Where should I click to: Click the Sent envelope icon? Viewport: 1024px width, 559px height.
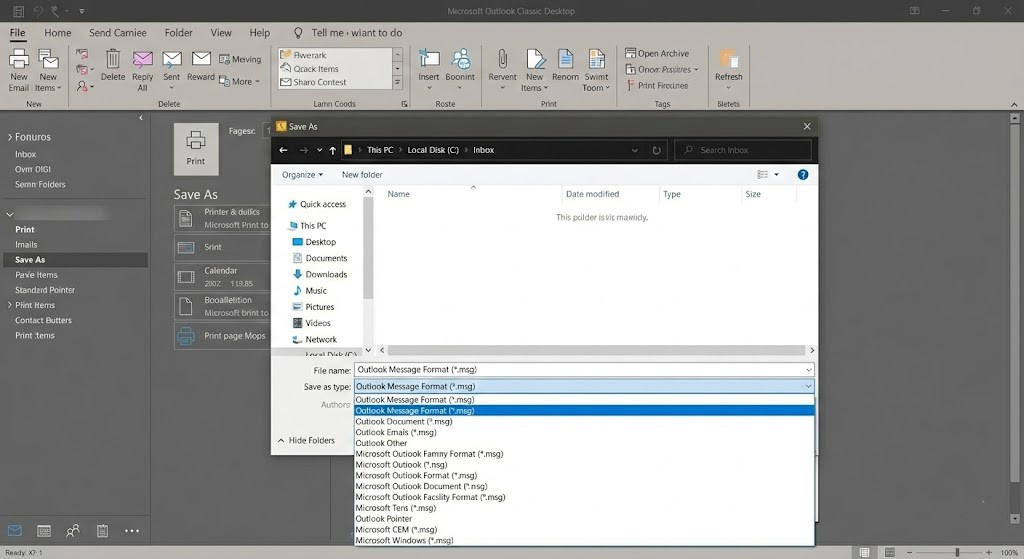tap(172, 59)
